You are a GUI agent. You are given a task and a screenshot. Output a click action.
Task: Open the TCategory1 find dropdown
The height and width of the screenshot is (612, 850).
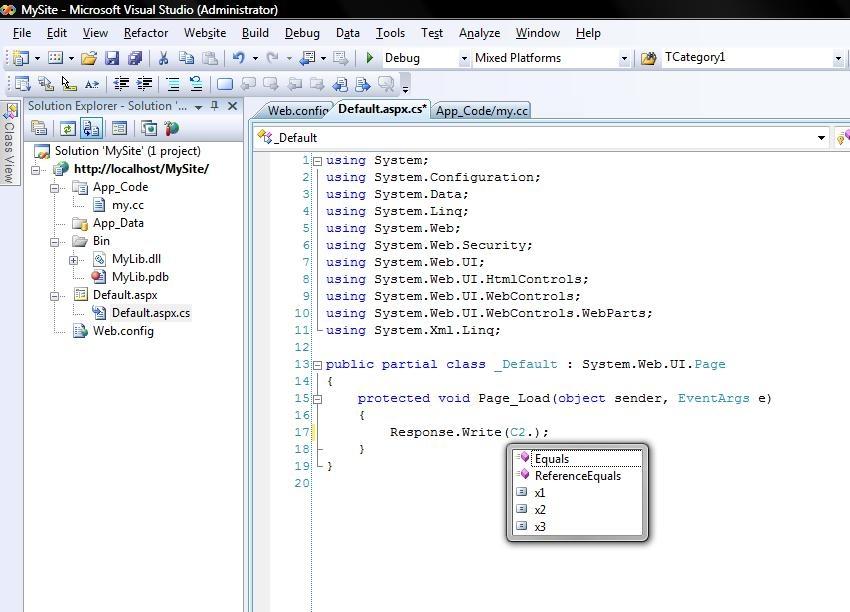[838, 59]
